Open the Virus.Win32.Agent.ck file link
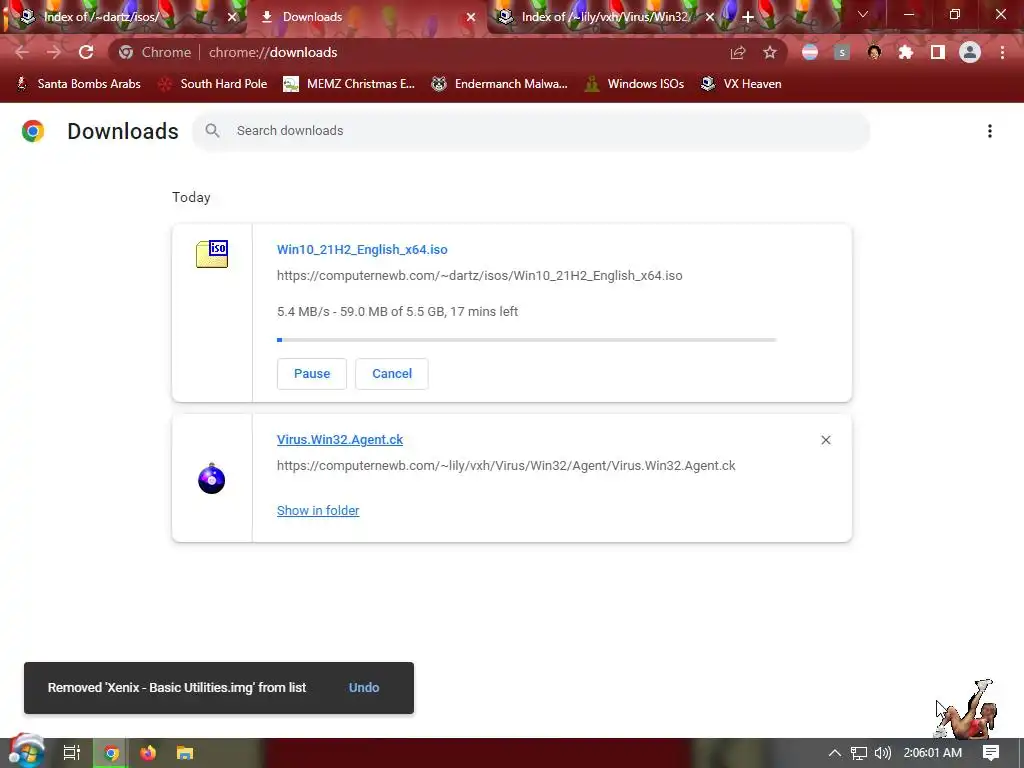 (340, 440)
